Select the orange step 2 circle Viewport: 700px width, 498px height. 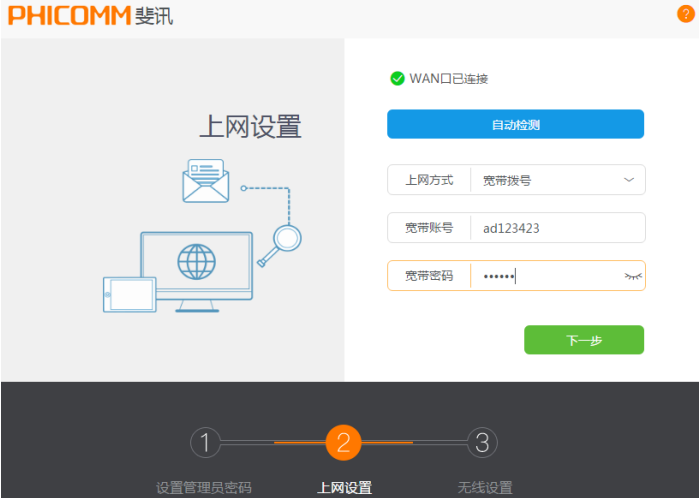pyautogui.click(x=343, y=441)
